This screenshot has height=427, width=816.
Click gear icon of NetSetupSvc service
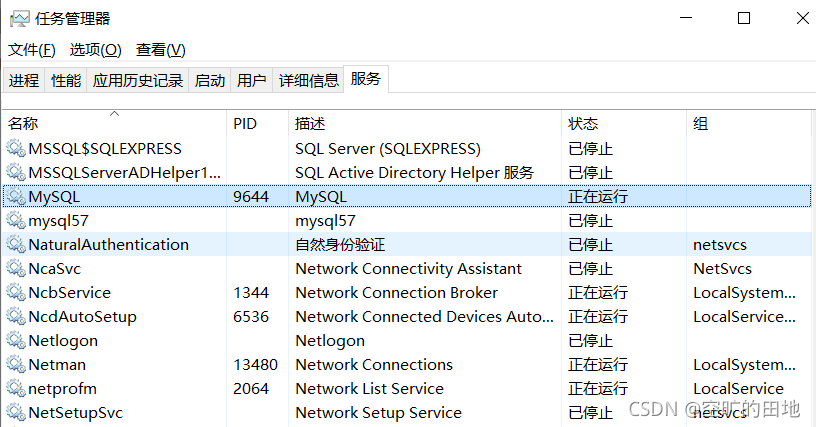coord(16,412)
